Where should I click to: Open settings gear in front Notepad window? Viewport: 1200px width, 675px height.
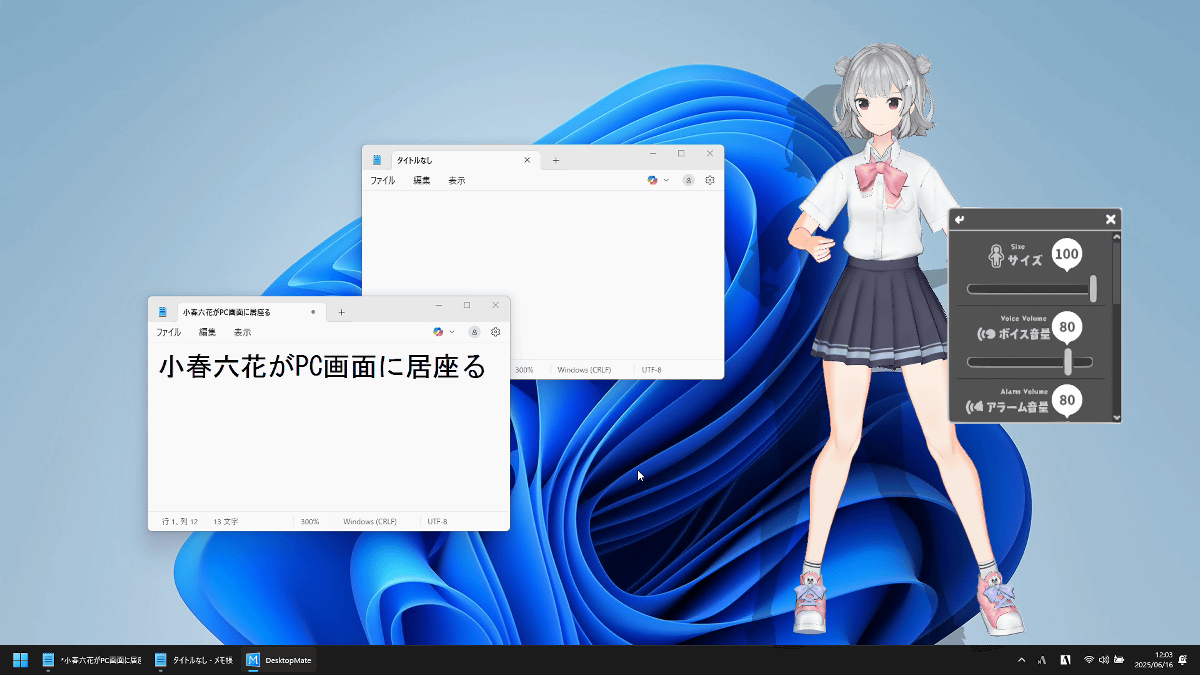[495, 332]
